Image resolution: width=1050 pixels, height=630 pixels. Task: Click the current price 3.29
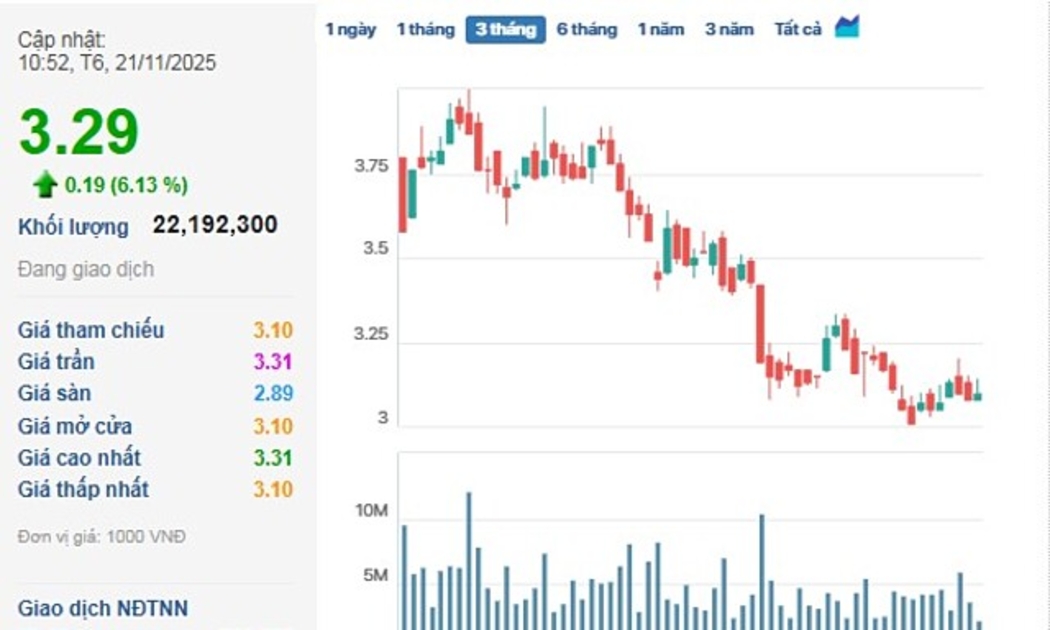coord(79,132)
